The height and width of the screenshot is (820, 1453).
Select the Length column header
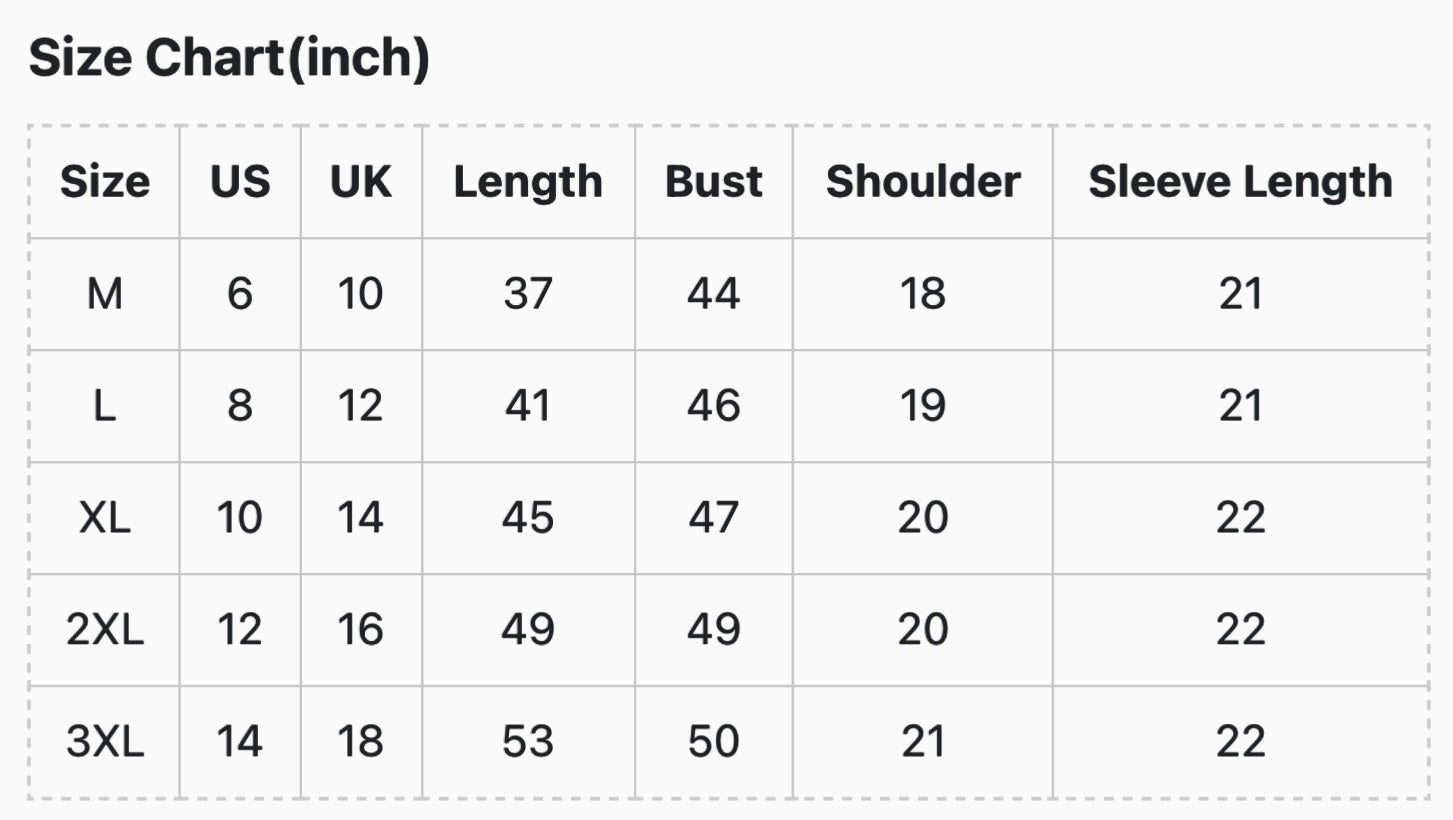528,182
